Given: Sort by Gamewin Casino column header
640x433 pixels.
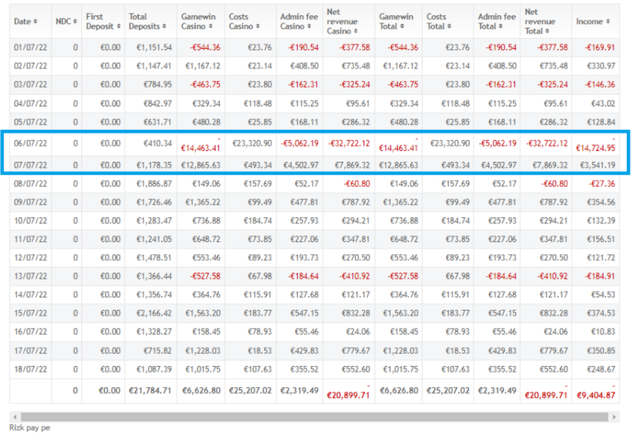Looking at the screenshot, I should tap(198, 22).
